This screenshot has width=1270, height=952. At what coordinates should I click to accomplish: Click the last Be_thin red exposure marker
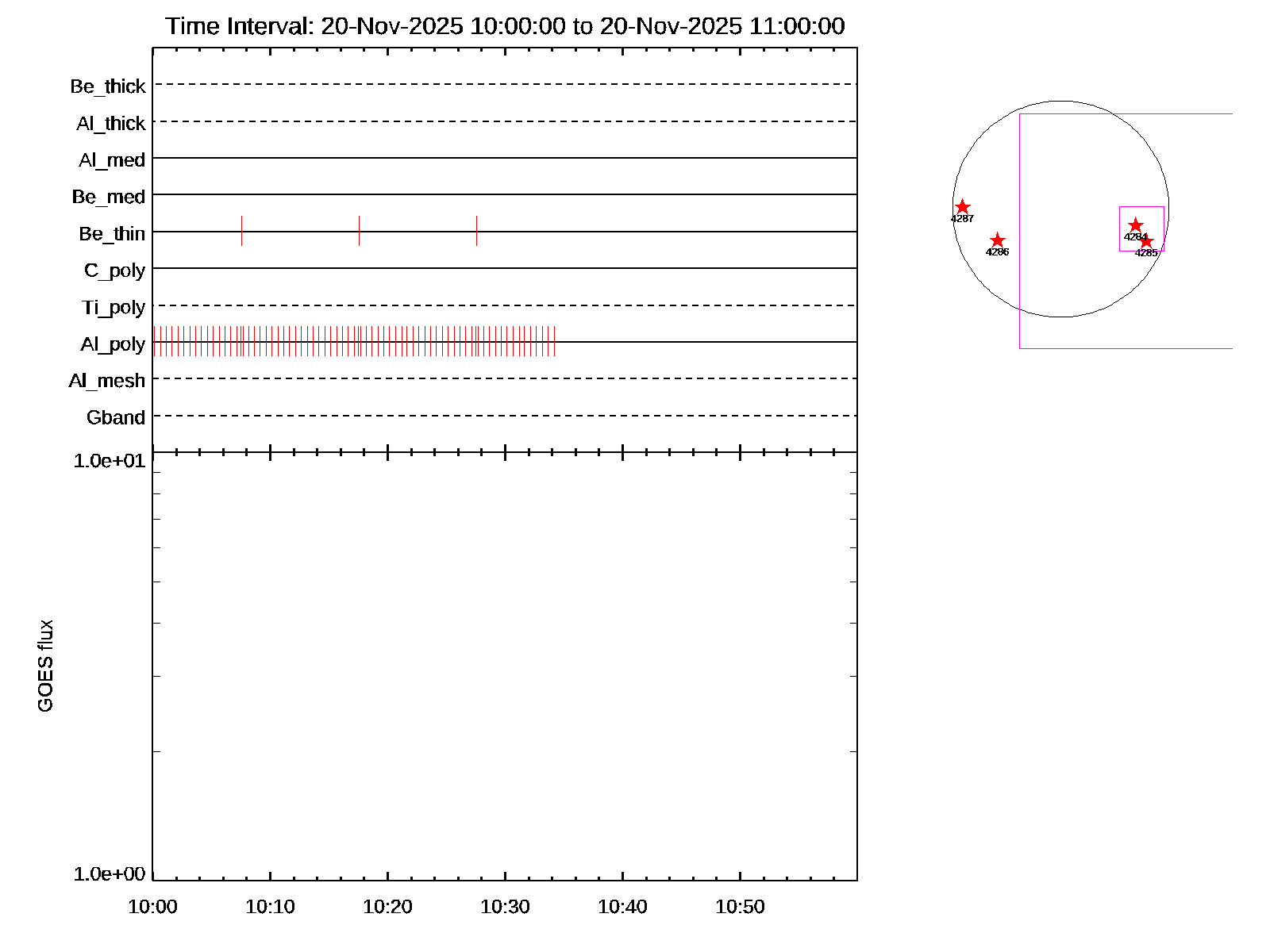(476, 231)
